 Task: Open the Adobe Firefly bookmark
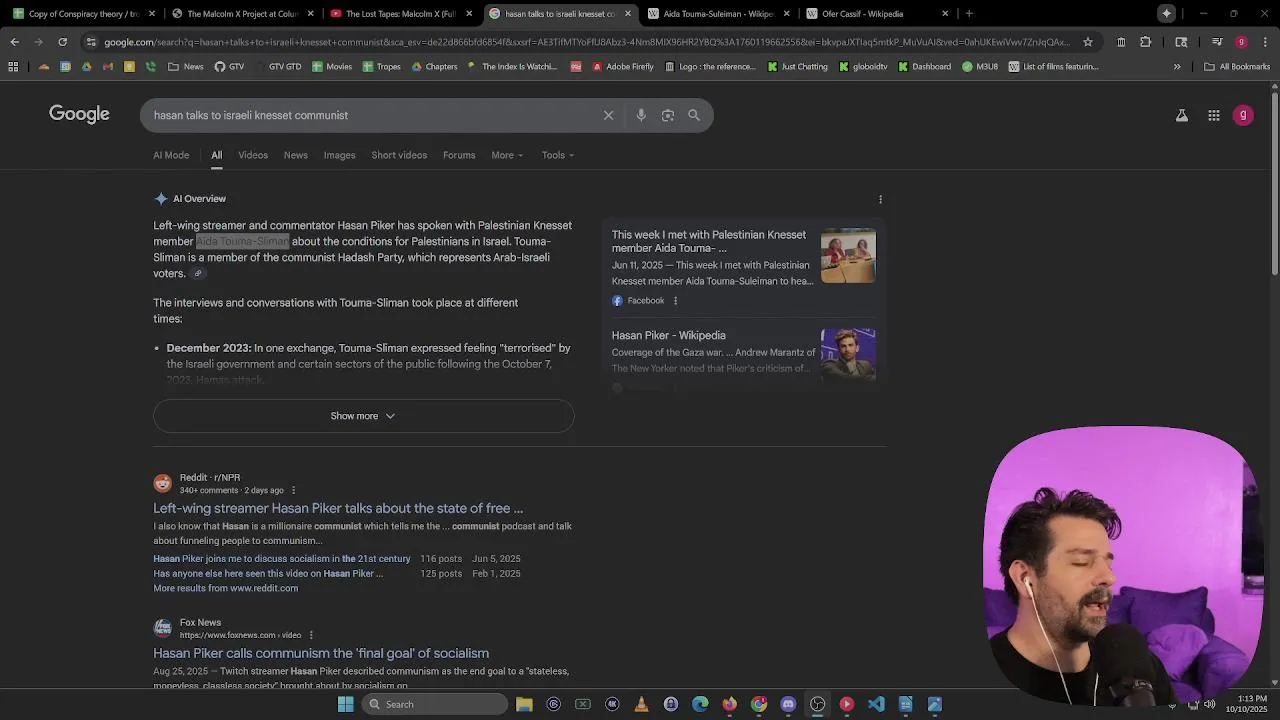(x=622, y=67)
